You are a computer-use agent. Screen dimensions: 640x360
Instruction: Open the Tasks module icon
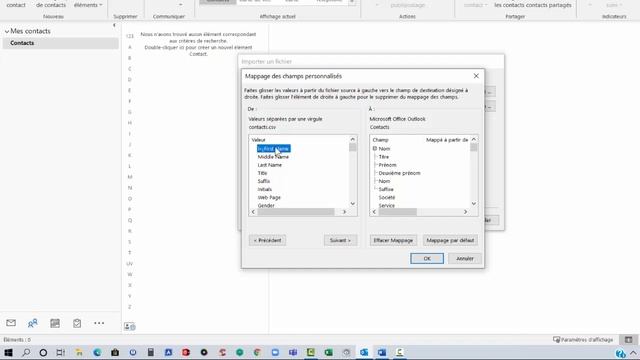click(77, 323)
